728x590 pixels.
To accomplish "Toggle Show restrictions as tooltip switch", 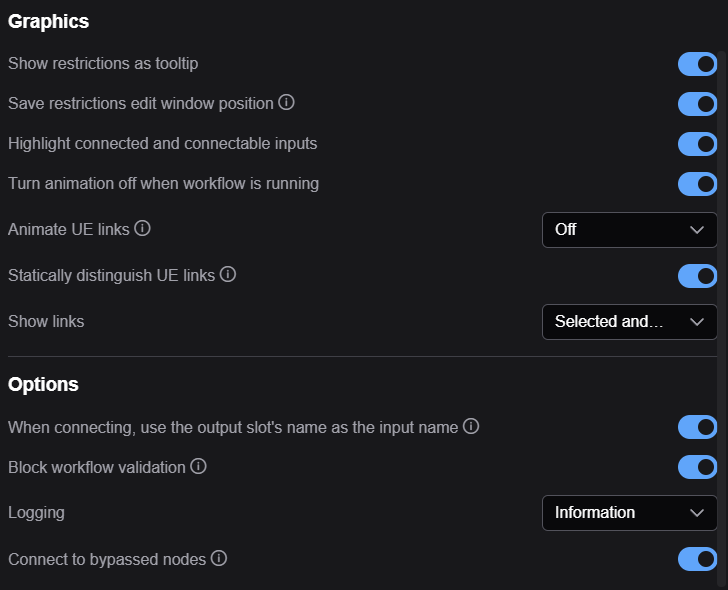I will click(x=697, y=64).
